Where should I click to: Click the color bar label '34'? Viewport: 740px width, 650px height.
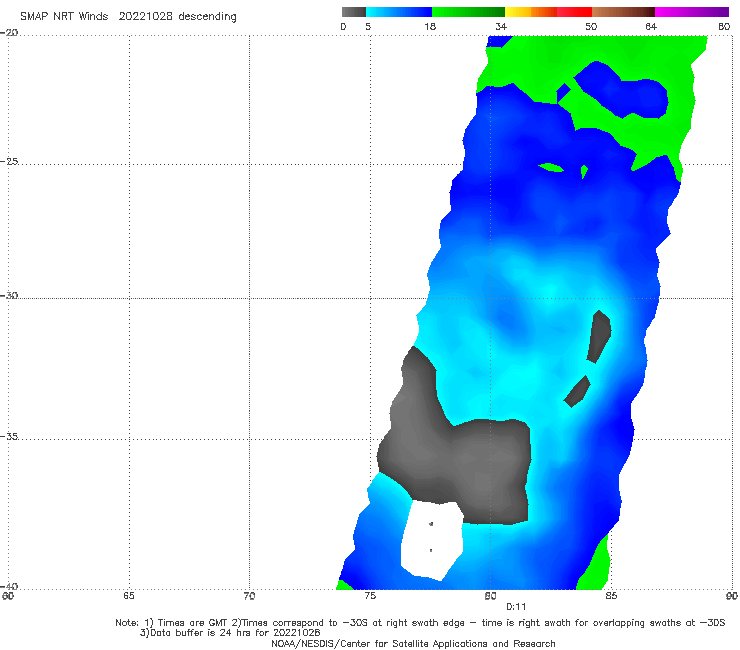click(x=501, y=26)
